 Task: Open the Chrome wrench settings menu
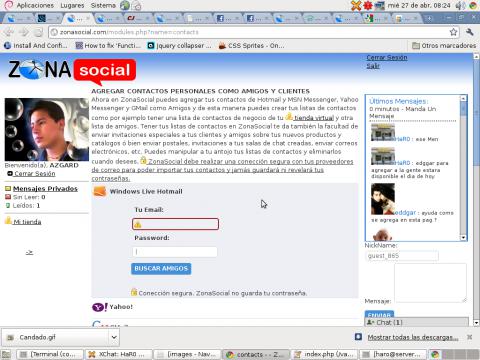[470, 32]
